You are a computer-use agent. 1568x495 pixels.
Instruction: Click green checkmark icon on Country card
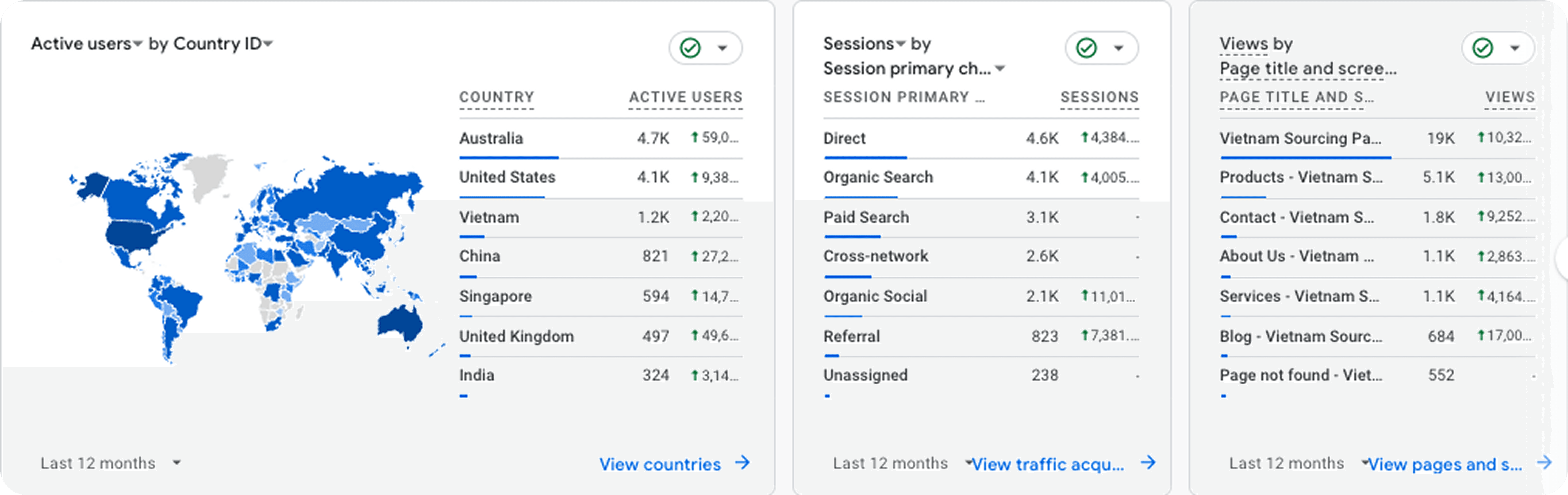click(x=690, y=47)
